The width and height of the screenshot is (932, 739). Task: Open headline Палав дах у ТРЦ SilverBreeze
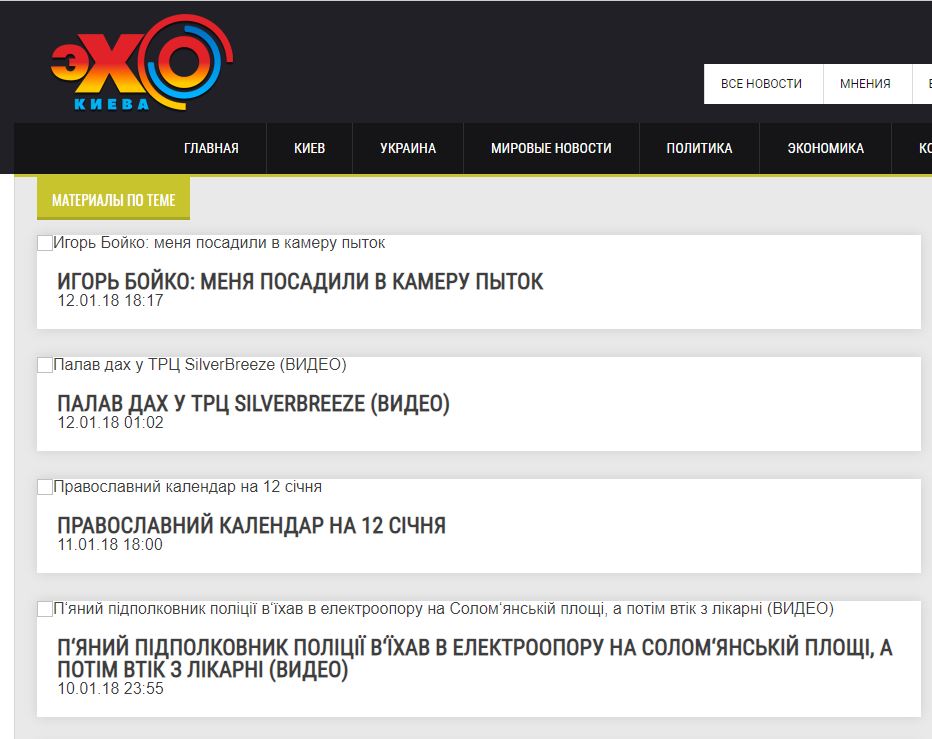tap(253, 404)
